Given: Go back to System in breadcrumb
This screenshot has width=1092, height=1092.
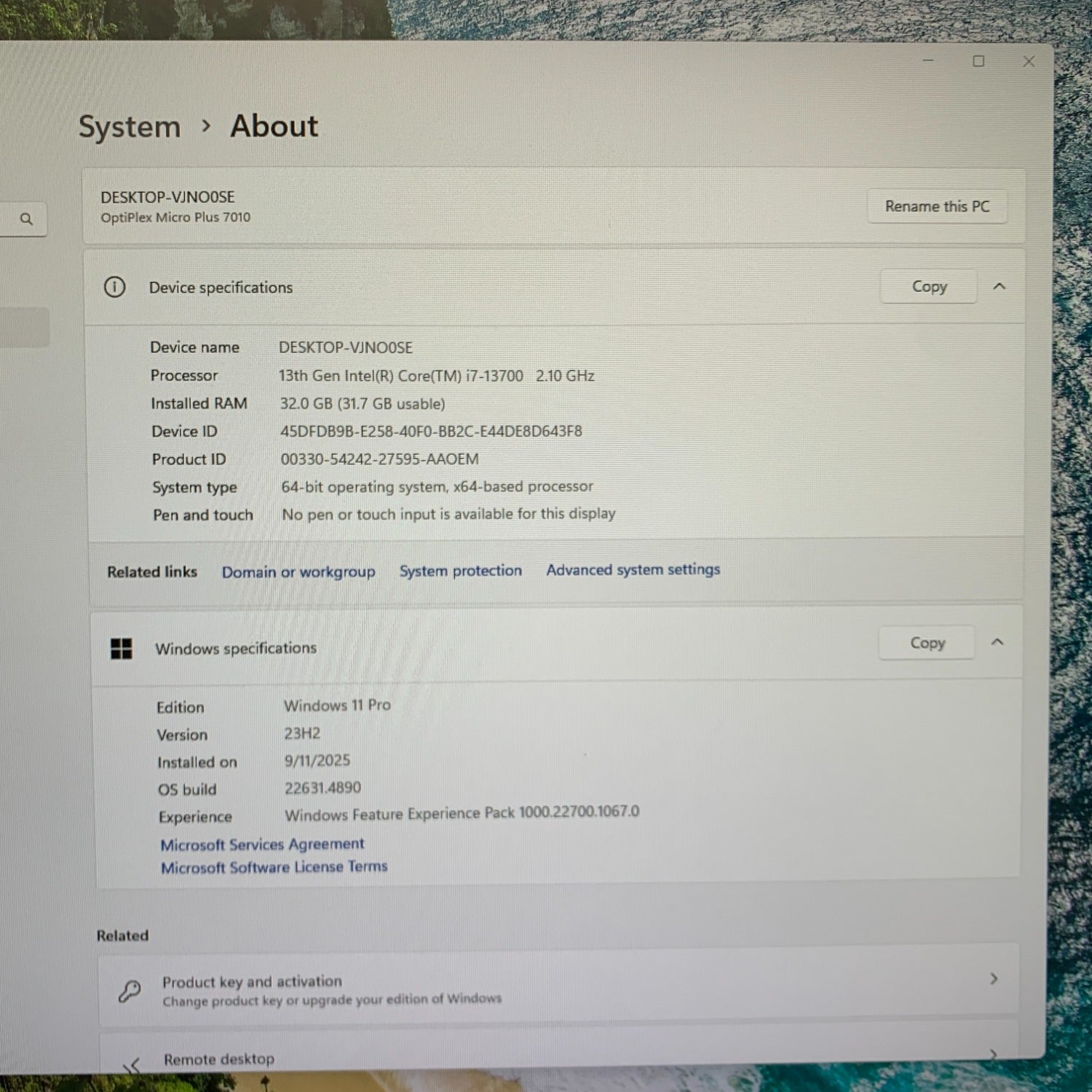Looking at the screenshot, I should pyautogui.click(x=130, y=127).
